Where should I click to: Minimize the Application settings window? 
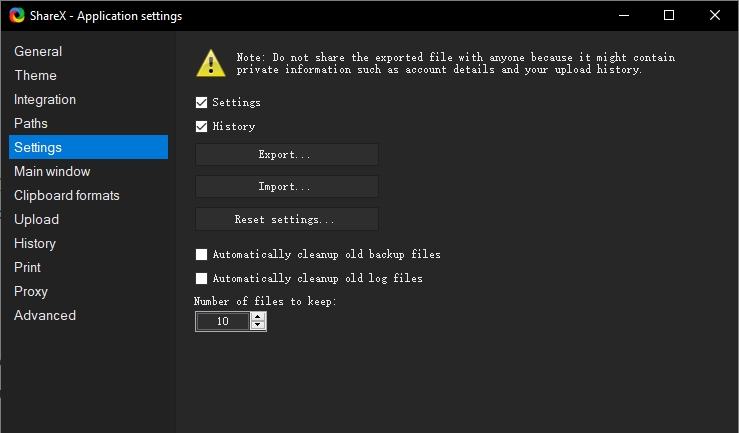tap(624, 16)
